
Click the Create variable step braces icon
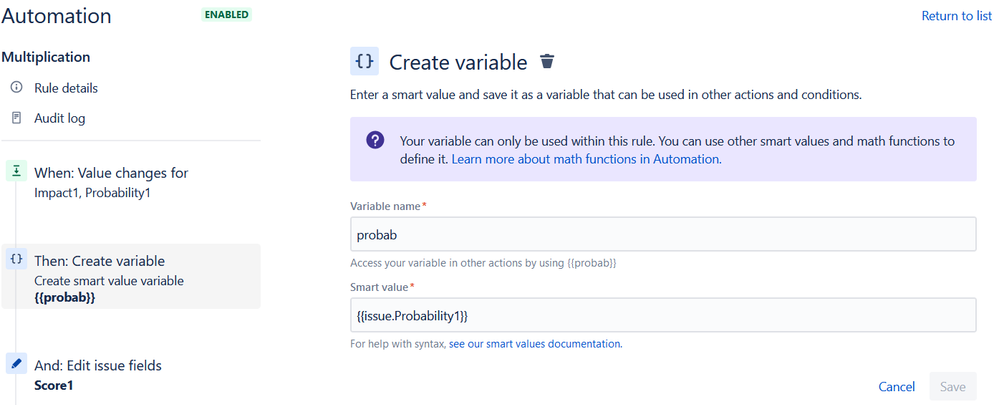pos(16,260)
